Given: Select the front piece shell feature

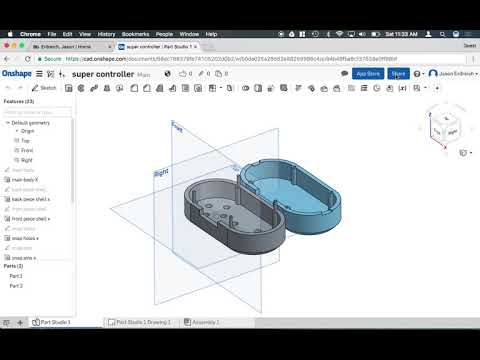Looking at the screenshot, I should (x=27, y=219).
